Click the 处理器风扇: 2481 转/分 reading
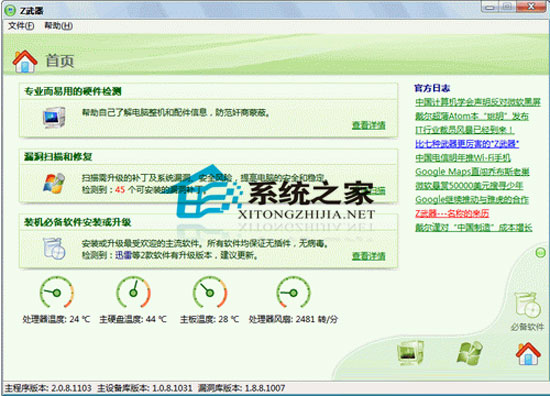550x396 pixels. (293, 319)
